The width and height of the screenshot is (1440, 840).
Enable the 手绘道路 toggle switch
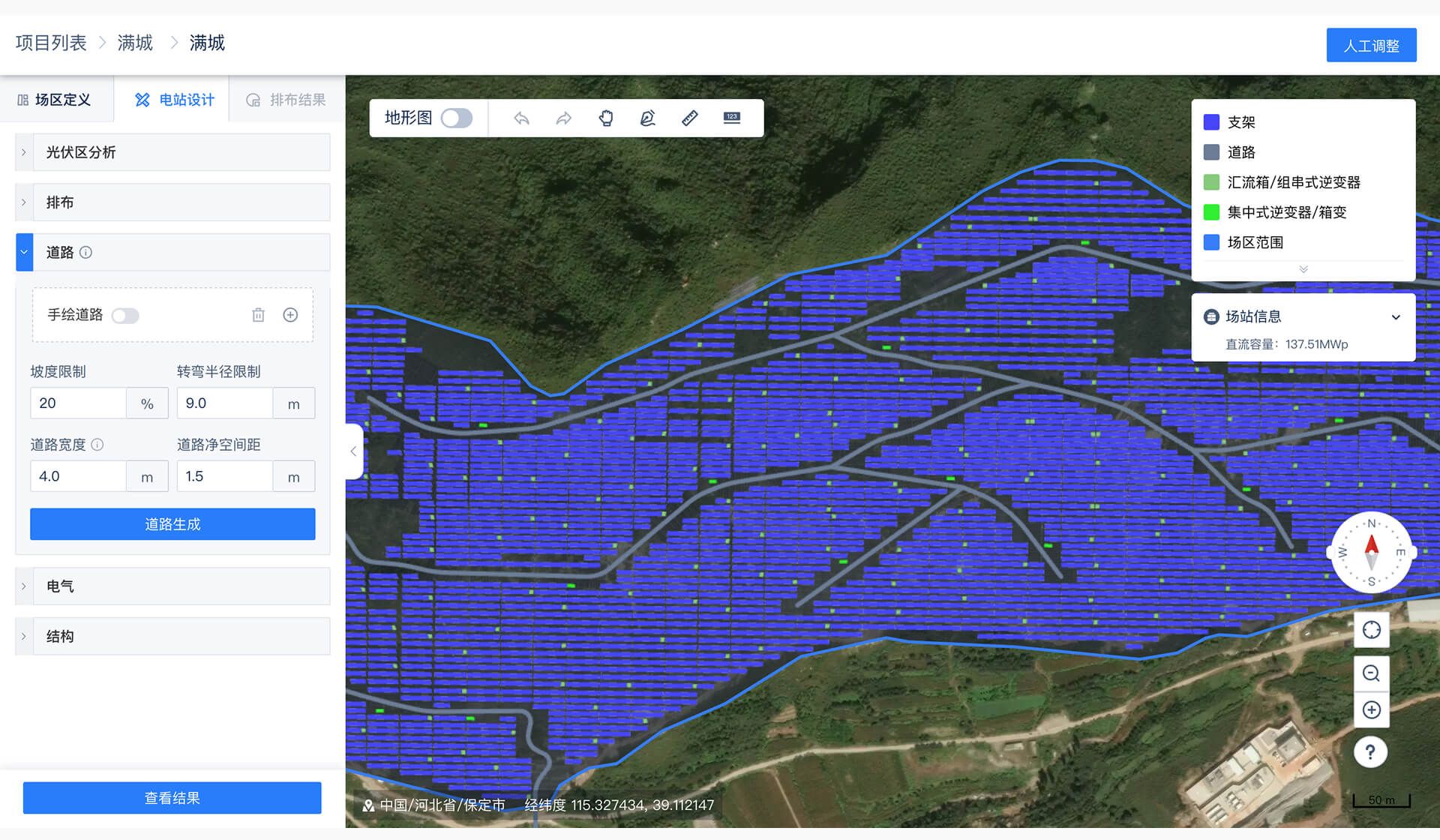[125, 316]
